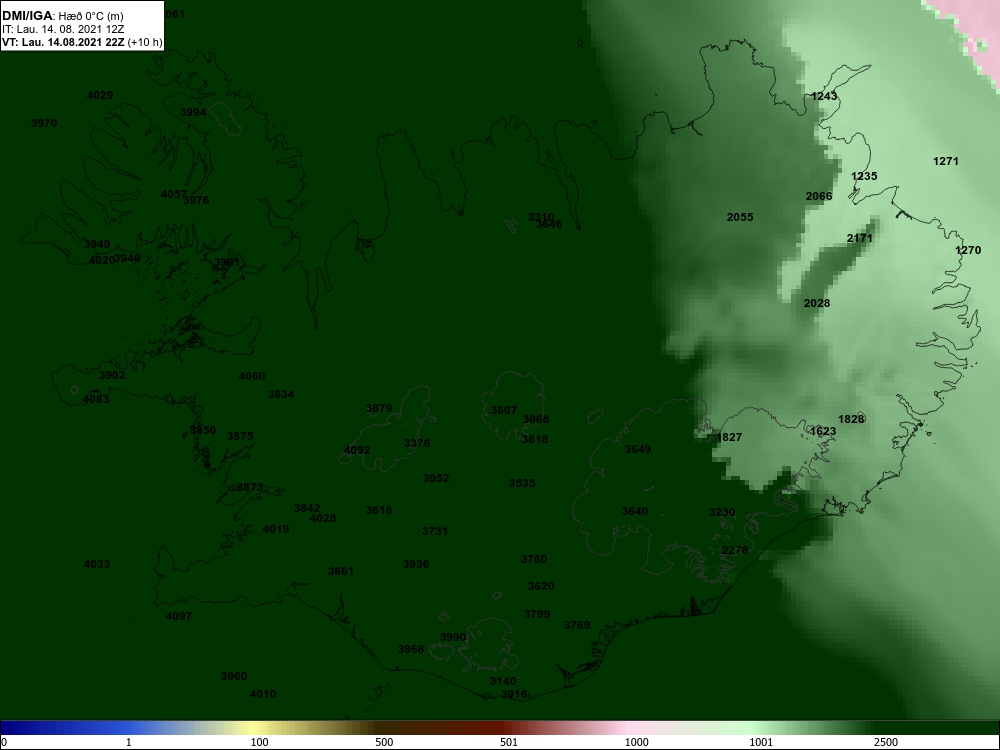Click the value label 3661
This screenshot has height=750, width=1000.
pyautogui.click(x=341, y=571)
